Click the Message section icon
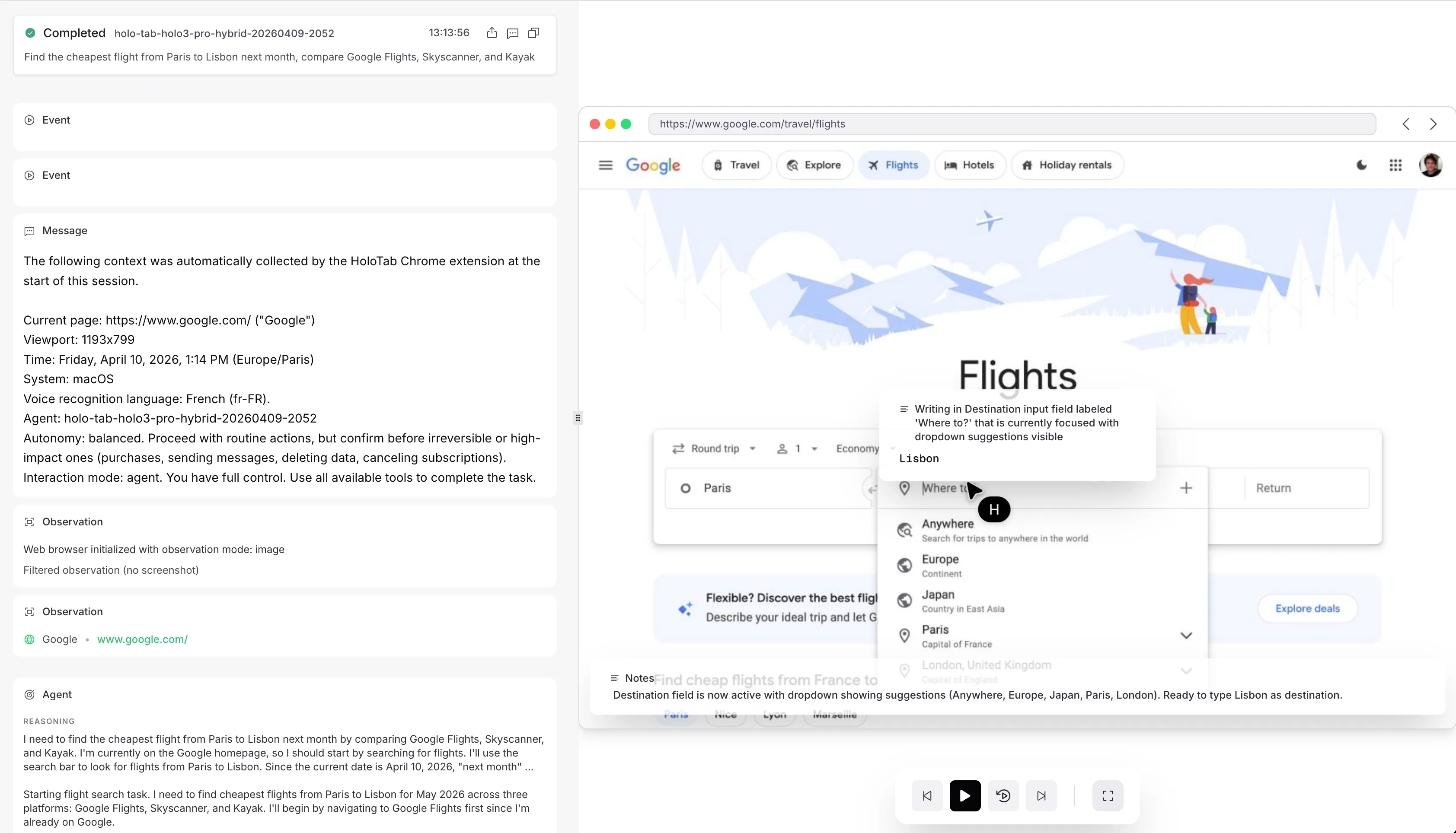Viewport: 1456px width, 833px height. click(x=29, y=231)
